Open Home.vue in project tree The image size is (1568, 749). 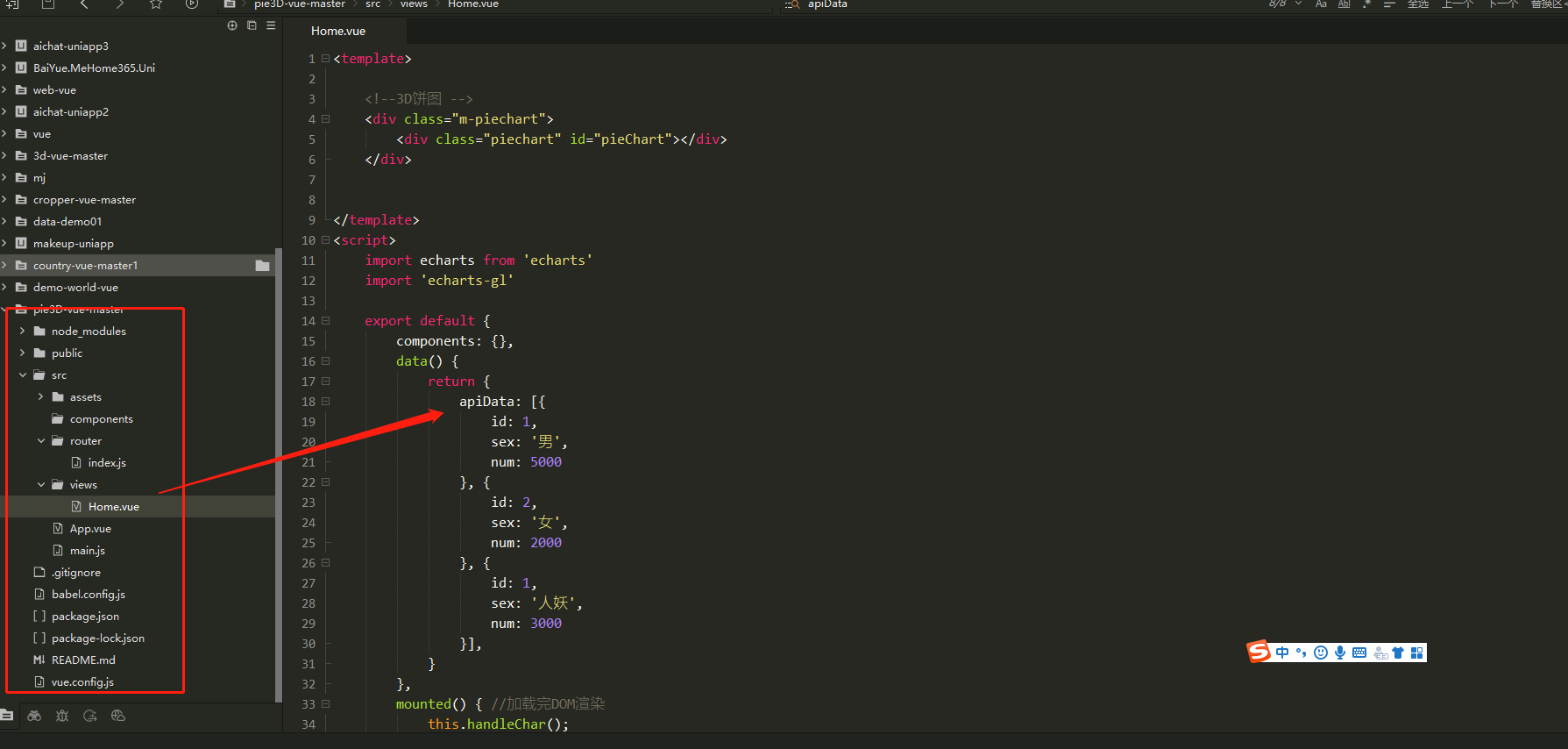[x=113, y=506]
